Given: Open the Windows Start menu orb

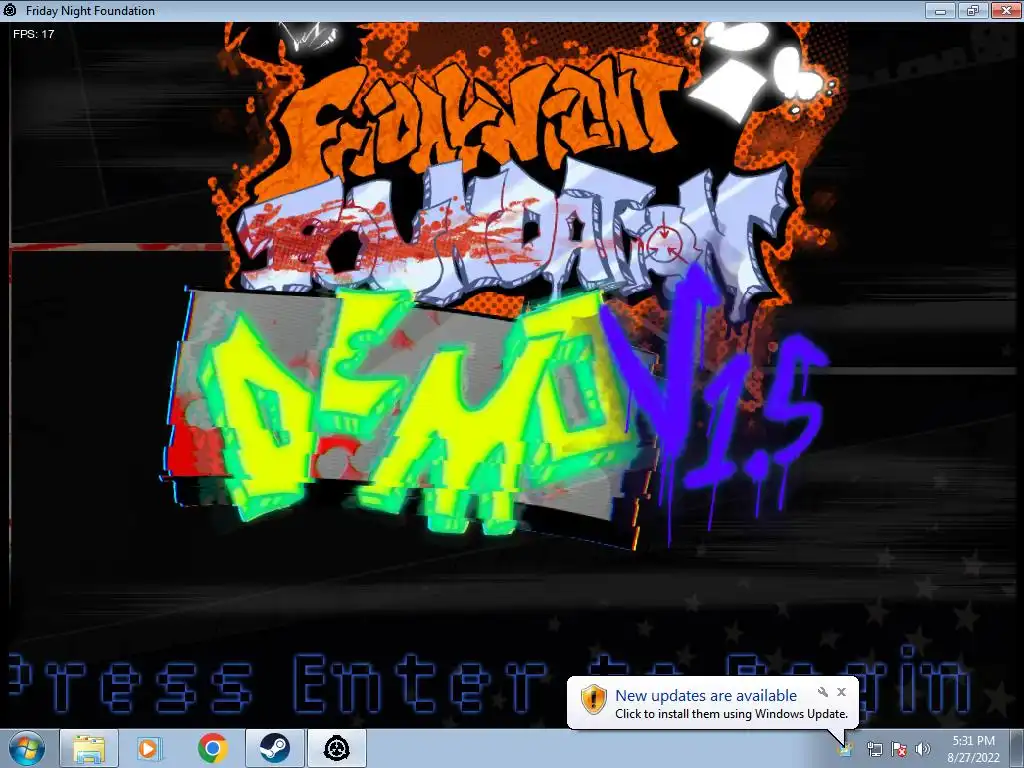Looking at the screenshot, I should (26, 748).
